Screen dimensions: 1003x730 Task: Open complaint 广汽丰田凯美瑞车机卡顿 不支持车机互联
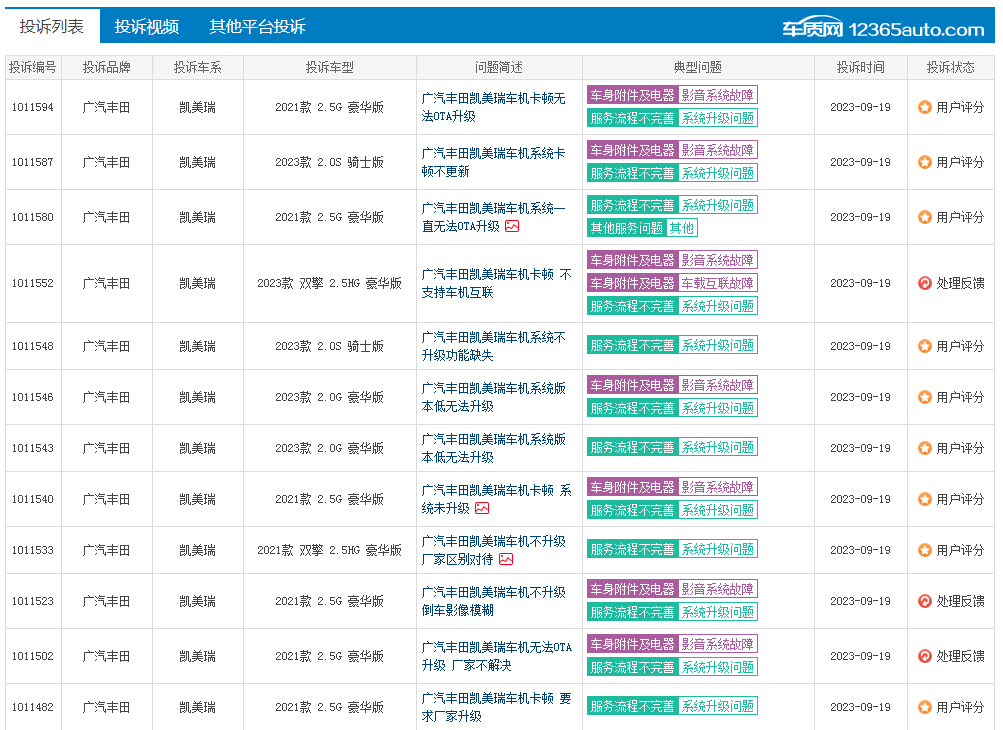496,283
